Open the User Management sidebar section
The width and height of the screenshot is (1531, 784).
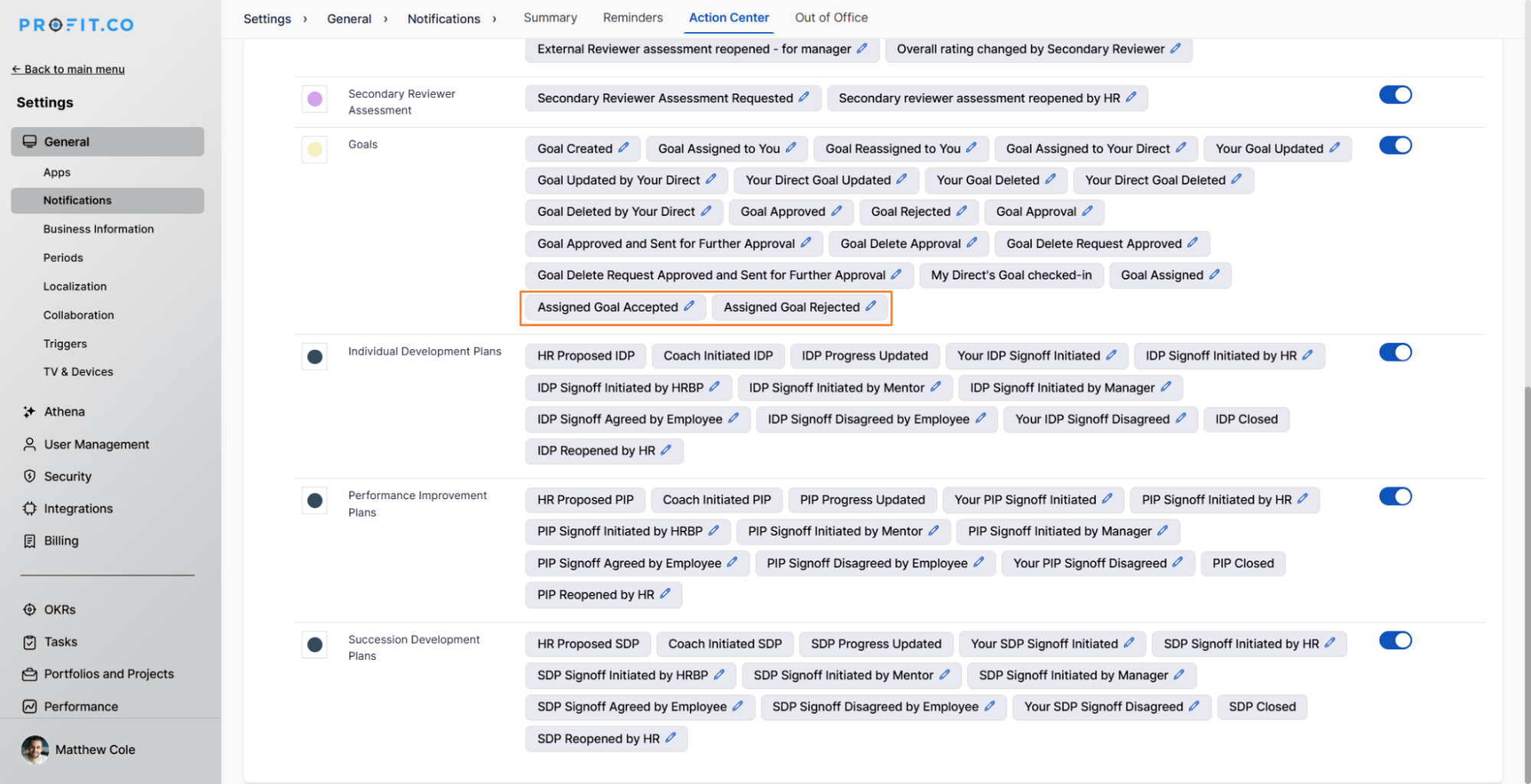(x=97, y=444)
